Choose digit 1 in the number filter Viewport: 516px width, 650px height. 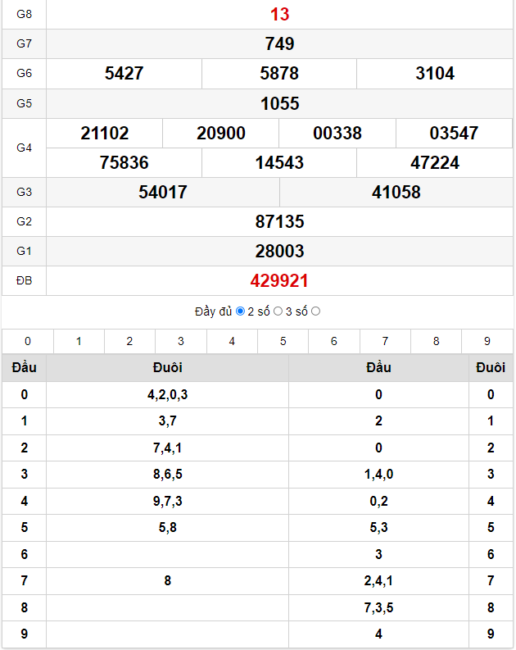click(x=79, y=341)
